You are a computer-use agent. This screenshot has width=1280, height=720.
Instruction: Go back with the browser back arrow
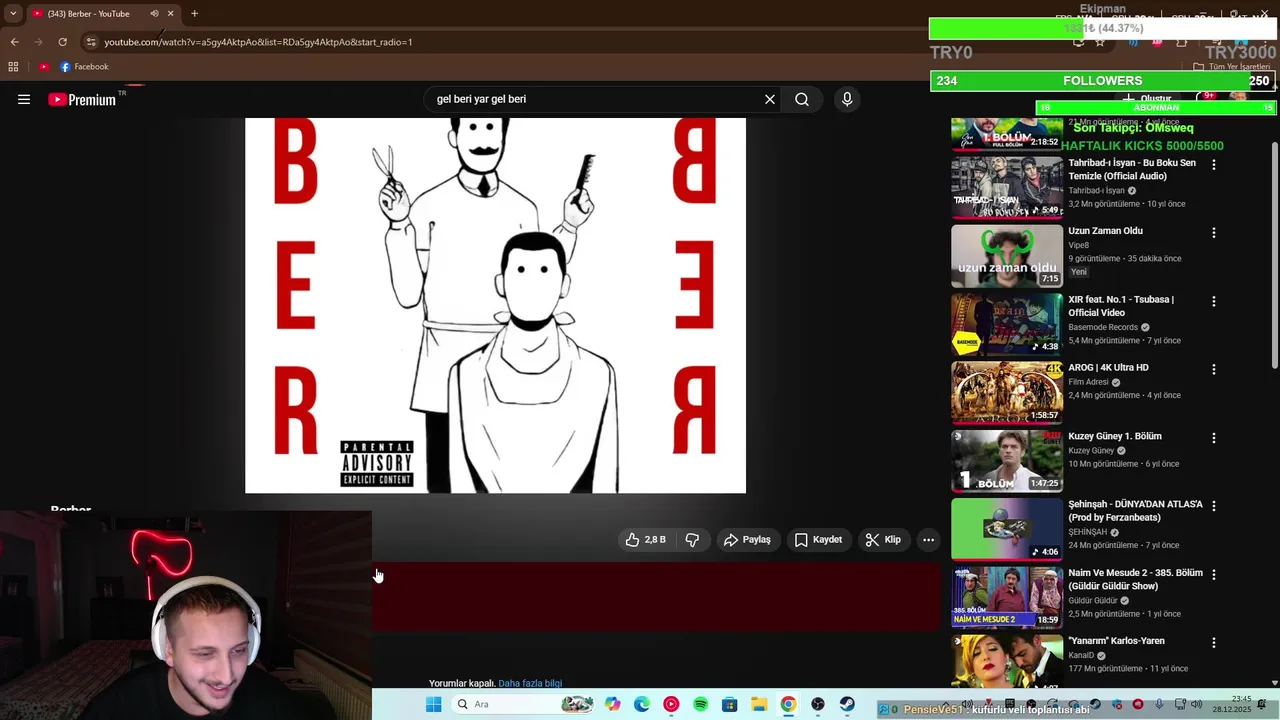click(14, 42)
